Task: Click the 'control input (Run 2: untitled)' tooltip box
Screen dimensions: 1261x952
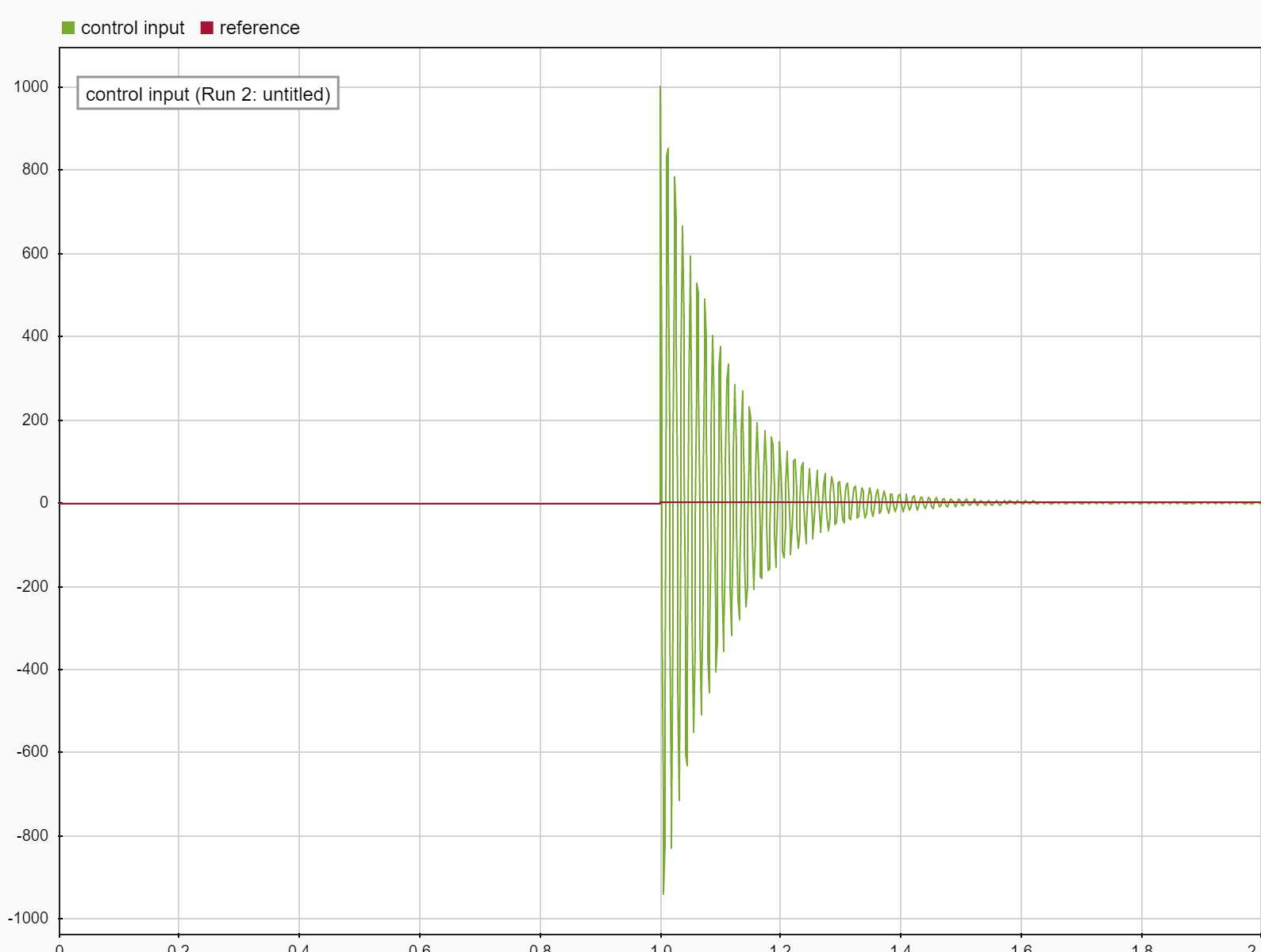Action: point(208,94)
